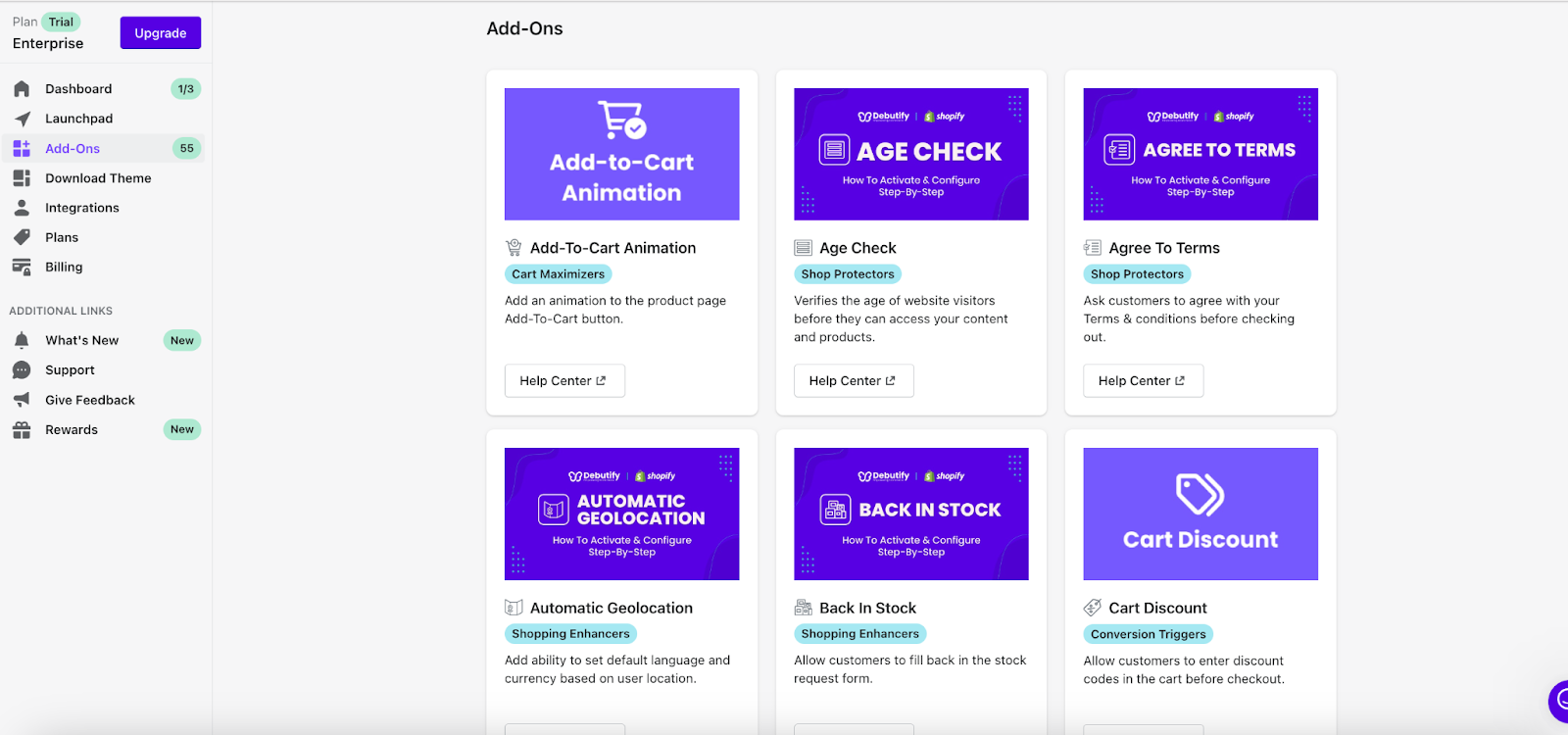
Task: Click the Agree To Terms tutorial thumbnail
Action: pyautogui.click(x=1200, y=154)
